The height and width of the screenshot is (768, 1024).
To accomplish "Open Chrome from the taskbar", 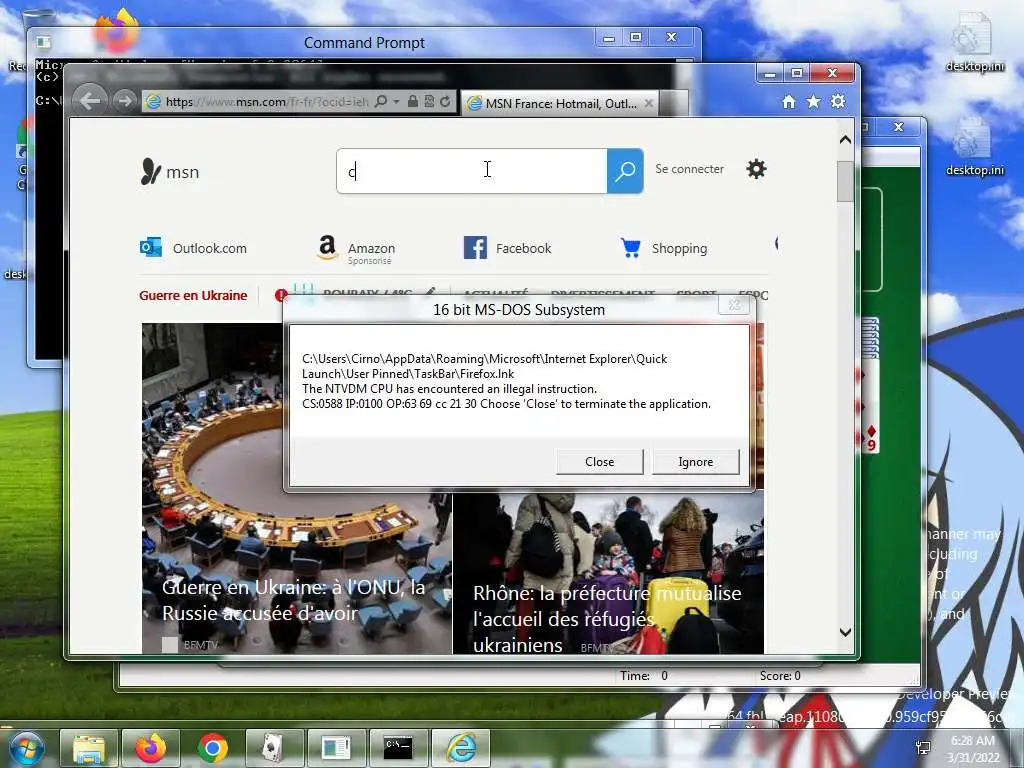I will click(213, 748).
